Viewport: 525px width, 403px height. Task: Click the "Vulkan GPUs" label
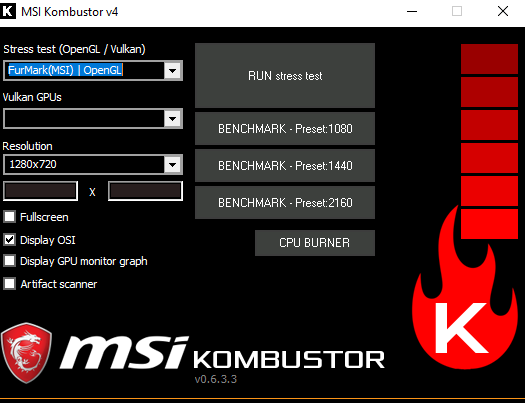pyautogui.click(x=32, y=97)
